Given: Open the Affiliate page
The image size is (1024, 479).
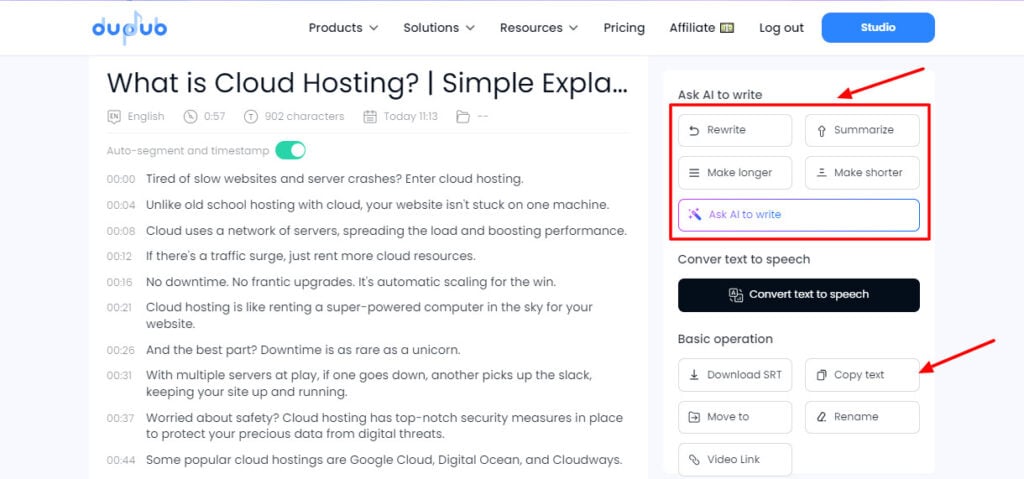Looking at the screenshot, I should pos(701,28).
